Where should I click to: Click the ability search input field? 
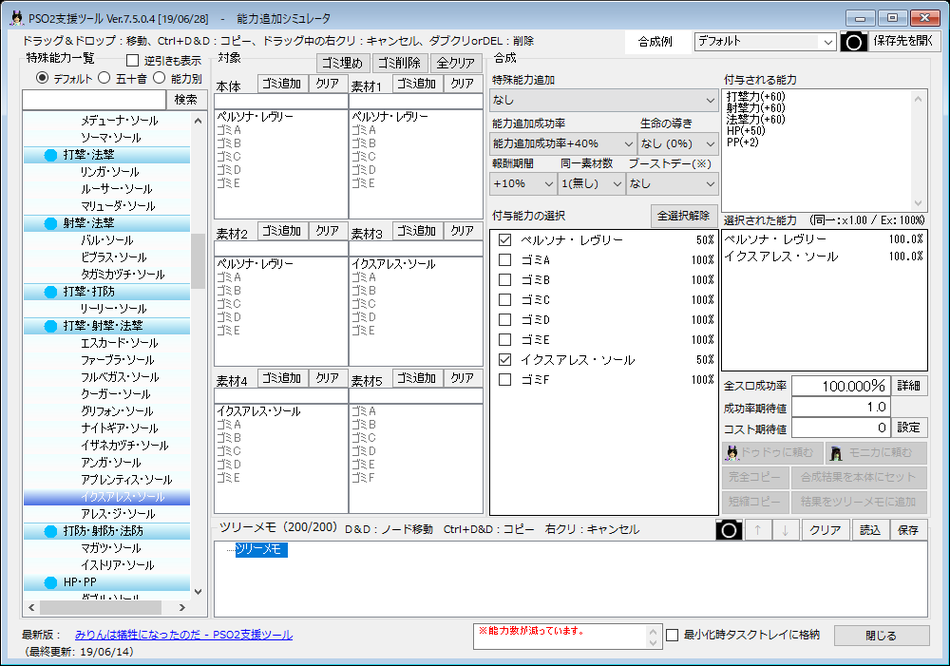[94, 100]
